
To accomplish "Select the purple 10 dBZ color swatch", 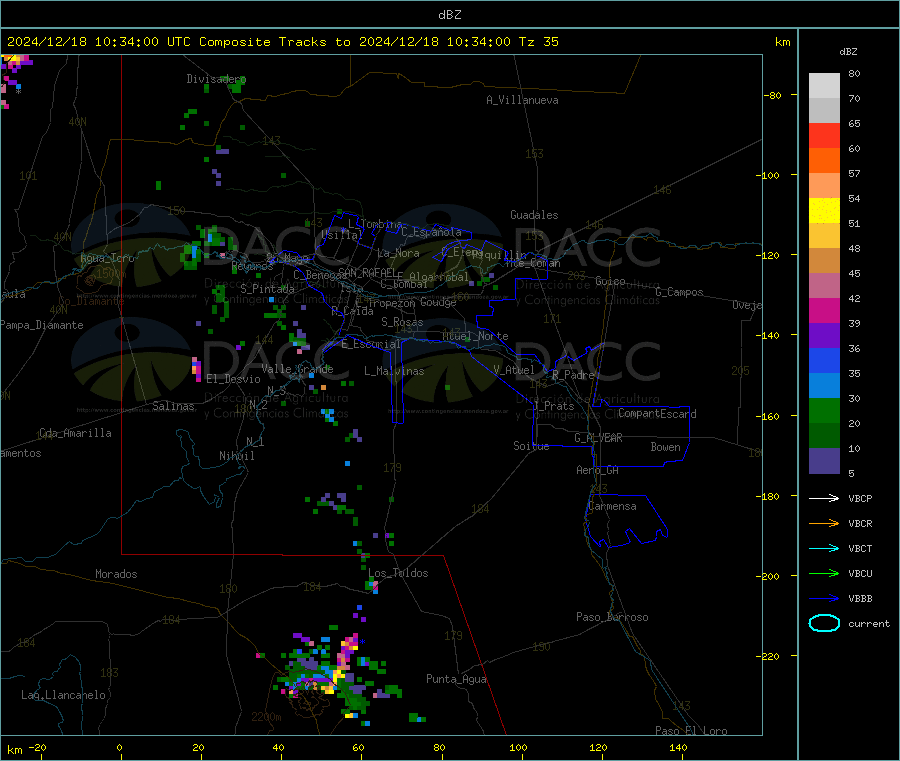I will 824,460.
